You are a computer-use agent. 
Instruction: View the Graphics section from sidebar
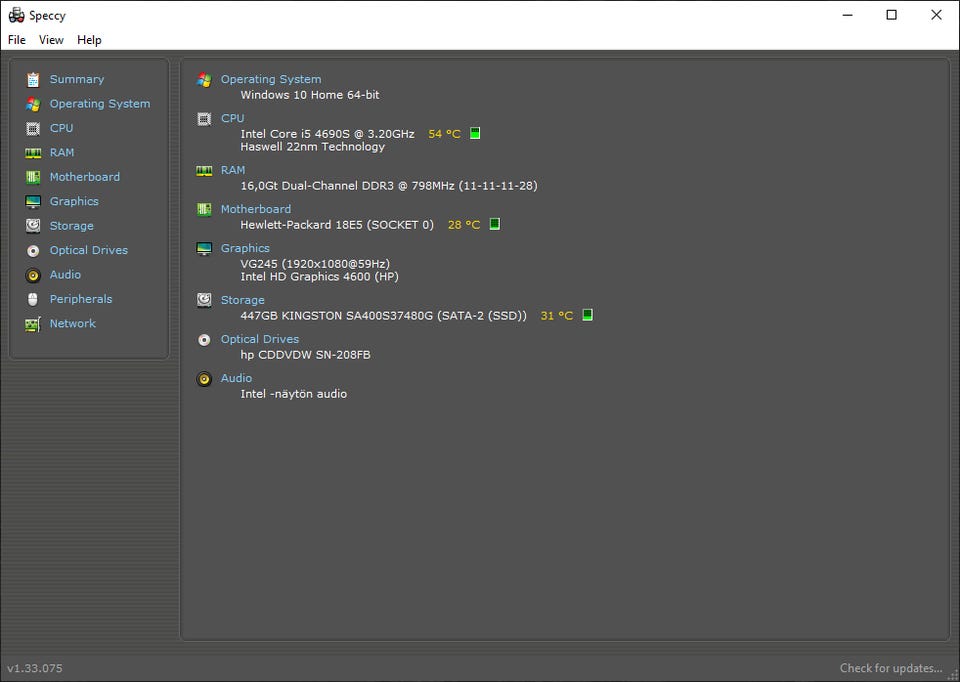coord(74,201)
